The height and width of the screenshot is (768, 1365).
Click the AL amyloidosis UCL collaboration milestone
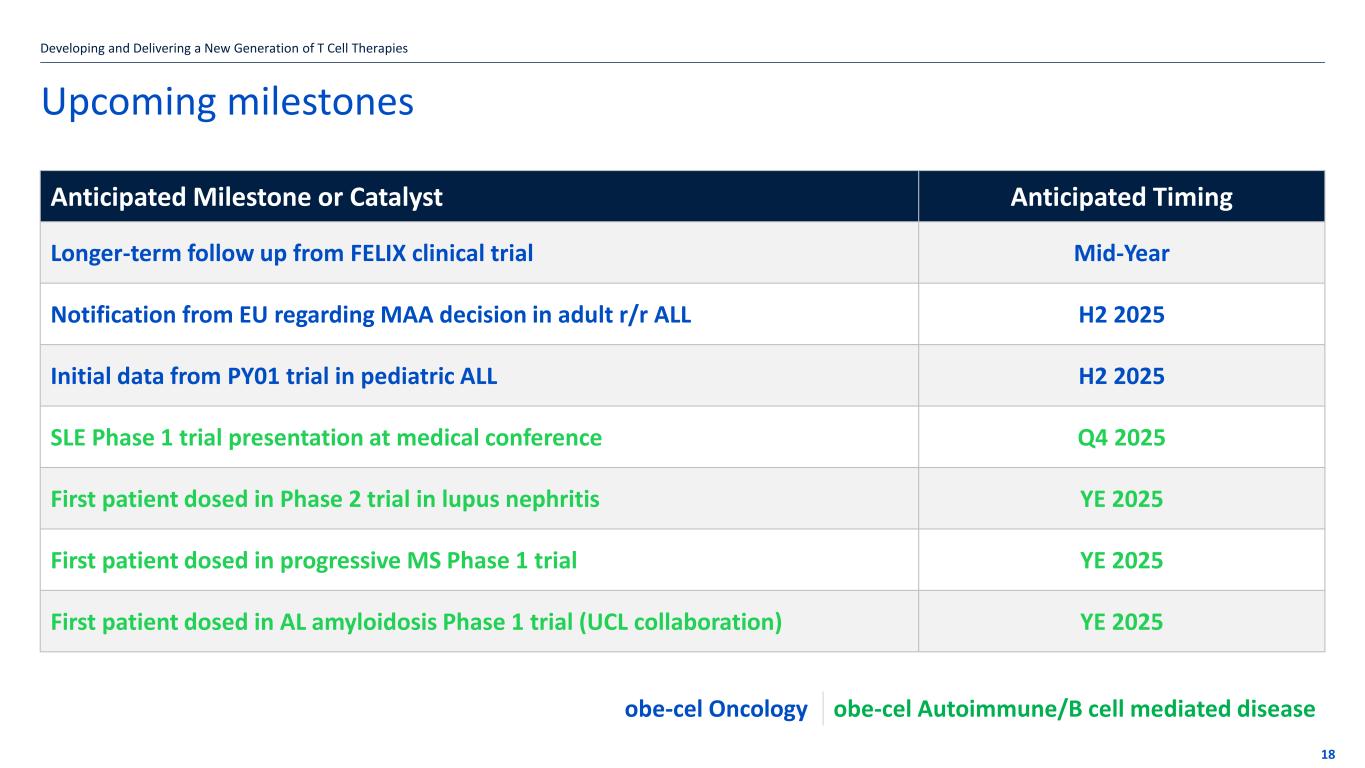coord(416,622)
